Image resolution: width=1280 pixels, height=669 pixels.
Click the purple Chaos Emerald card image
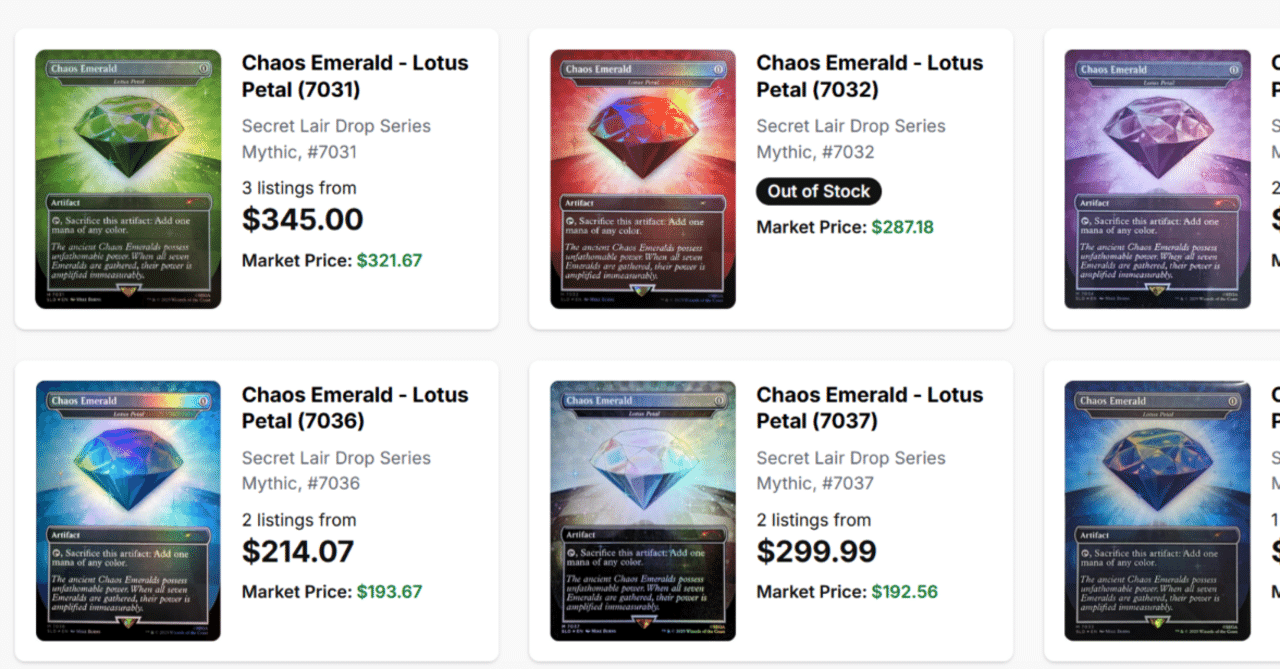[x=1156, y=177]
